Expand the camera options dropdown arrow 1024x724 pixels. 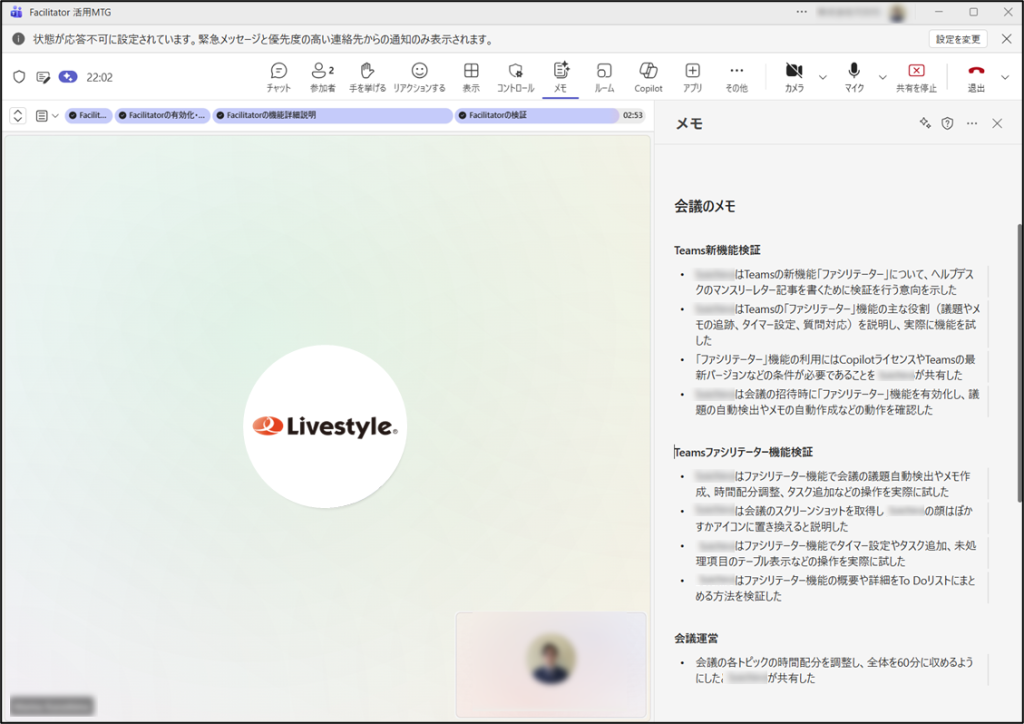coord(823,77)
